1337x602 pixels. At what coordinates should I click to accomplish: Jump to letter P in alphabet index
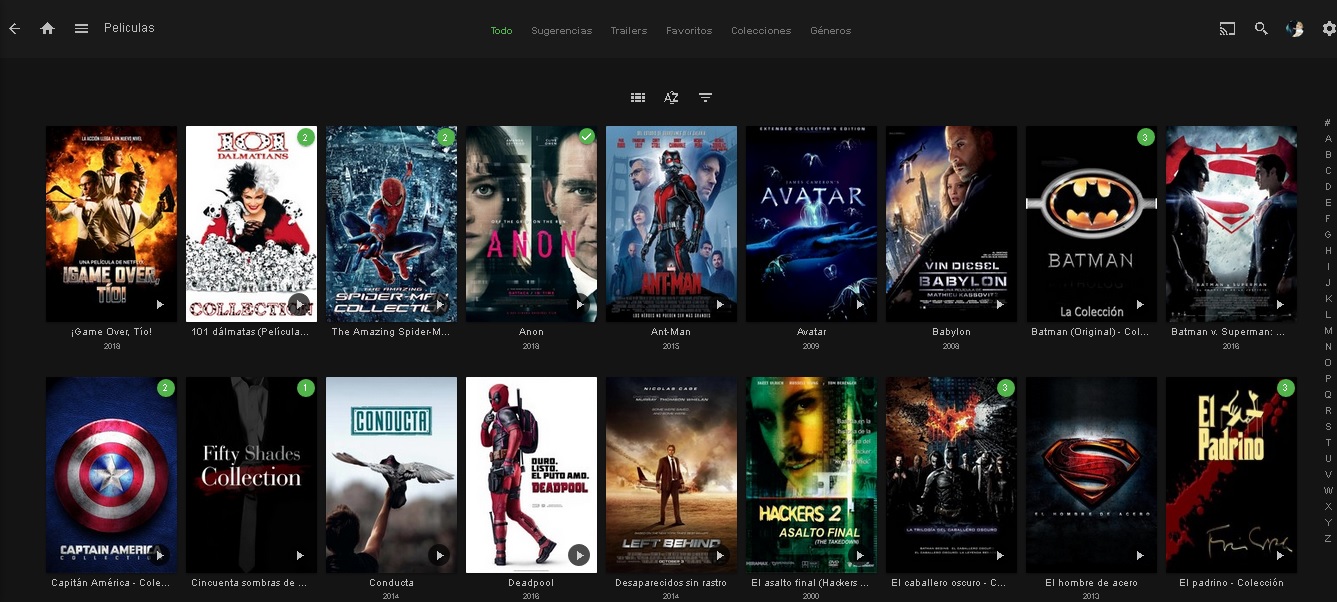tap(1328, 379)
